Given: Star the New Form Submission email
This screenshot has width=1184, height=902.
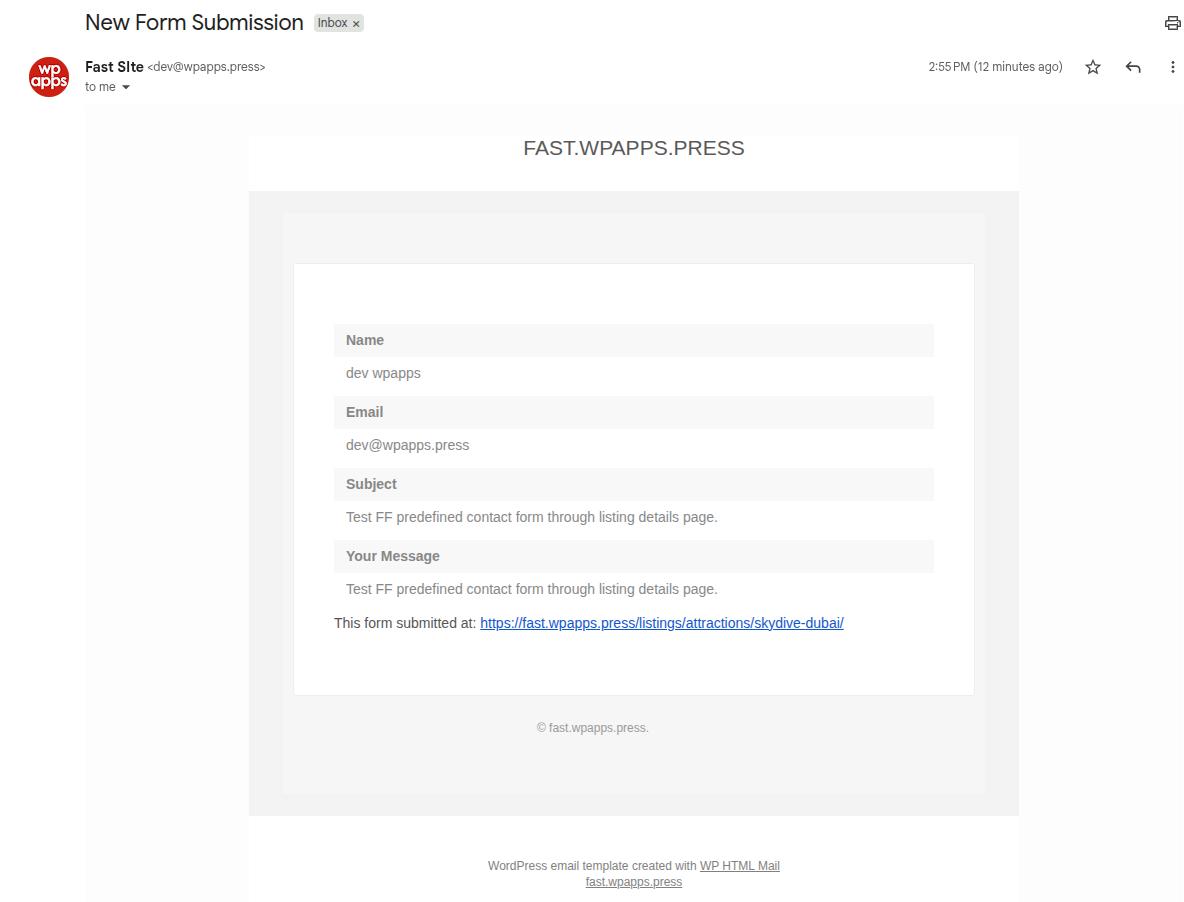Looking at the screenshot, I should coord(1093,67).
